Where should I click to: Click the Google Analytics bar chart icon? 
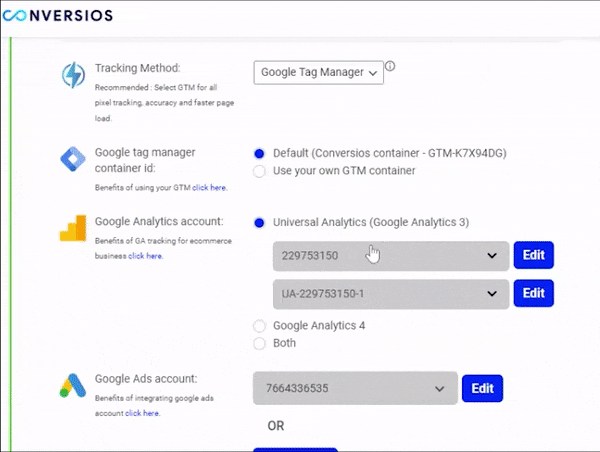click(73, 228)
